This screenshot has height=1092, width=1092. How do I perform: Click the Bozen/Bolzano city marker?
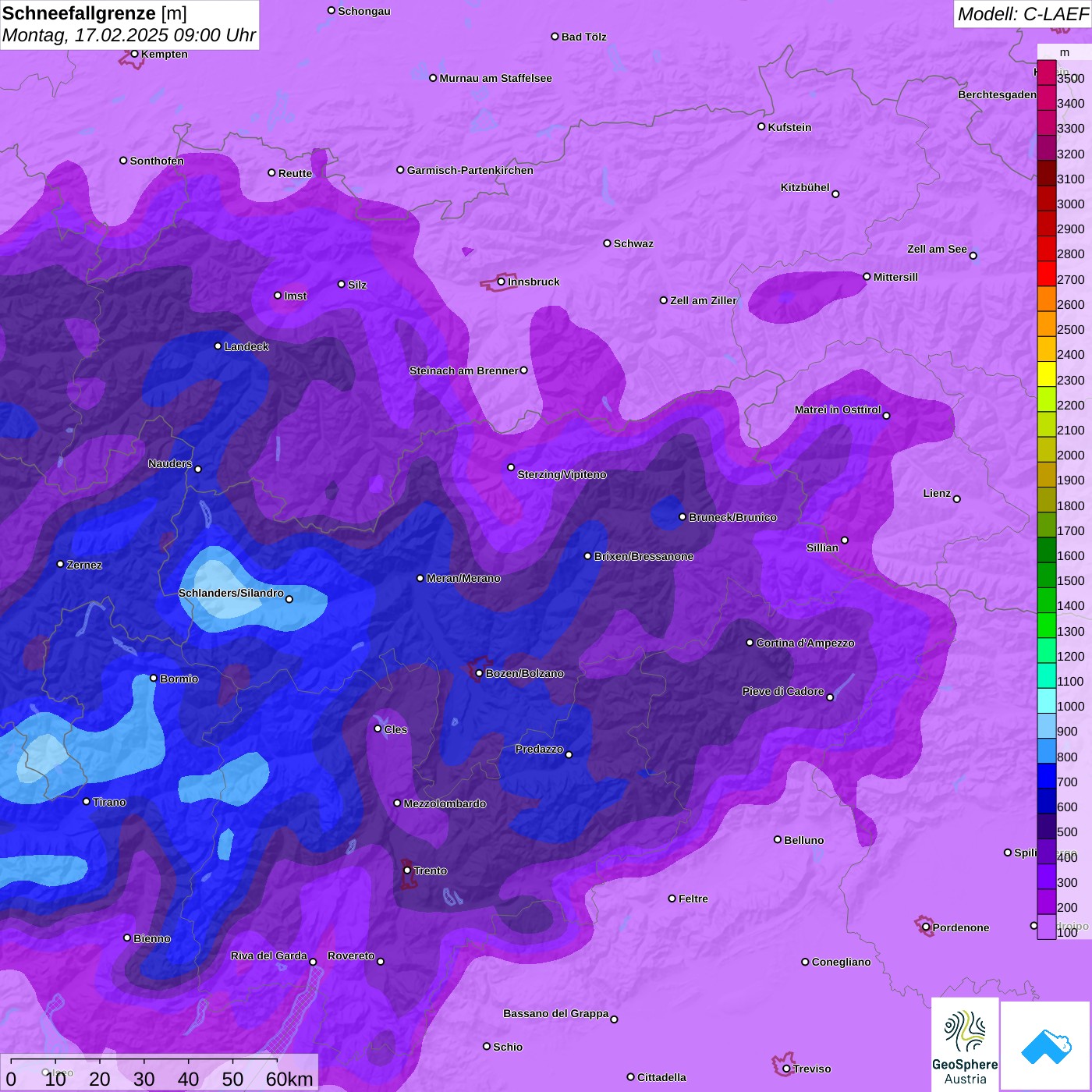pyautogui.click(x=480, y=673)
